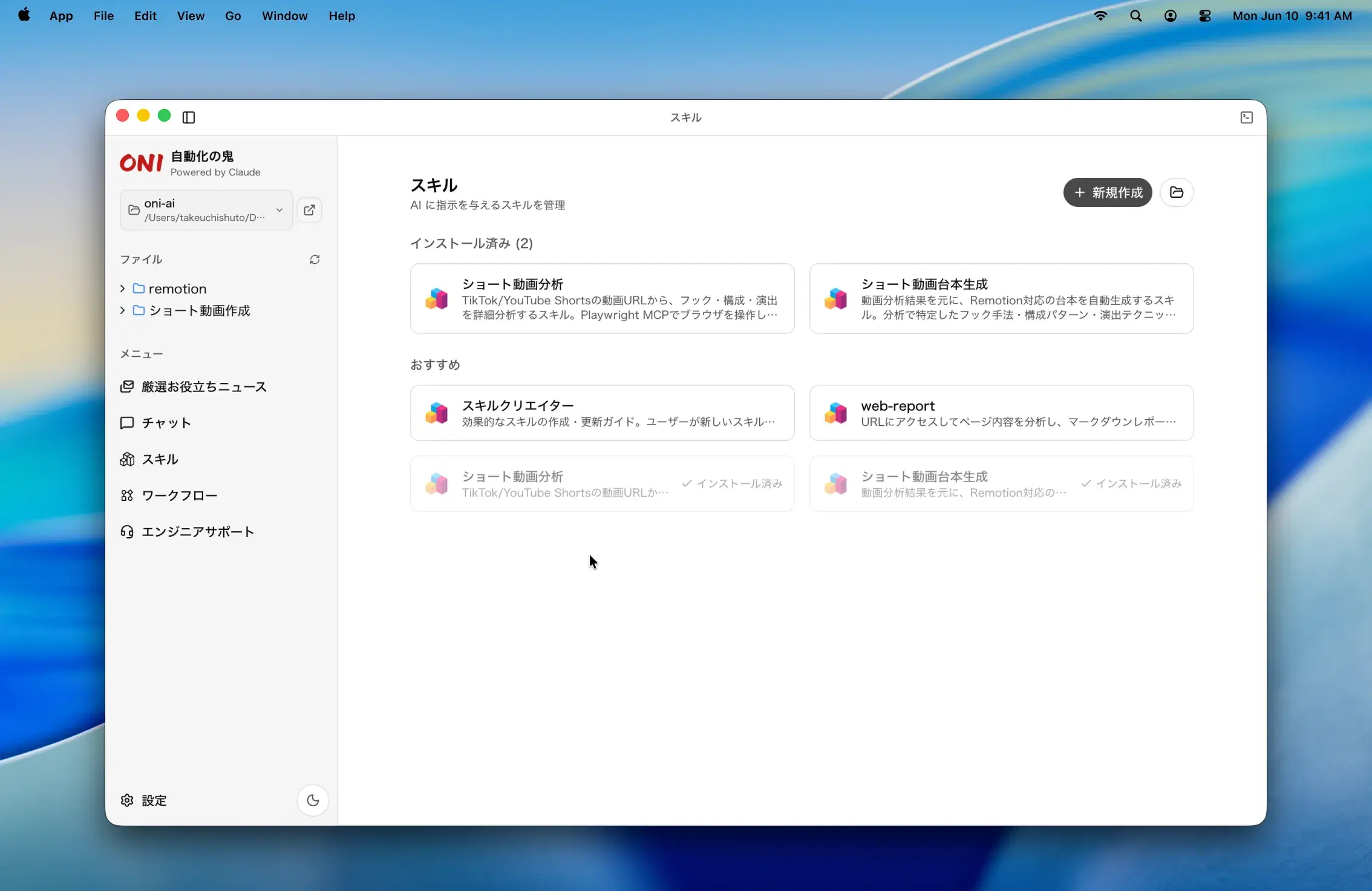Open the スキルクリエイター recommended skill card
Image resolution: width=1372 pixels, height=891 pixels.
(x=602, y=413)
